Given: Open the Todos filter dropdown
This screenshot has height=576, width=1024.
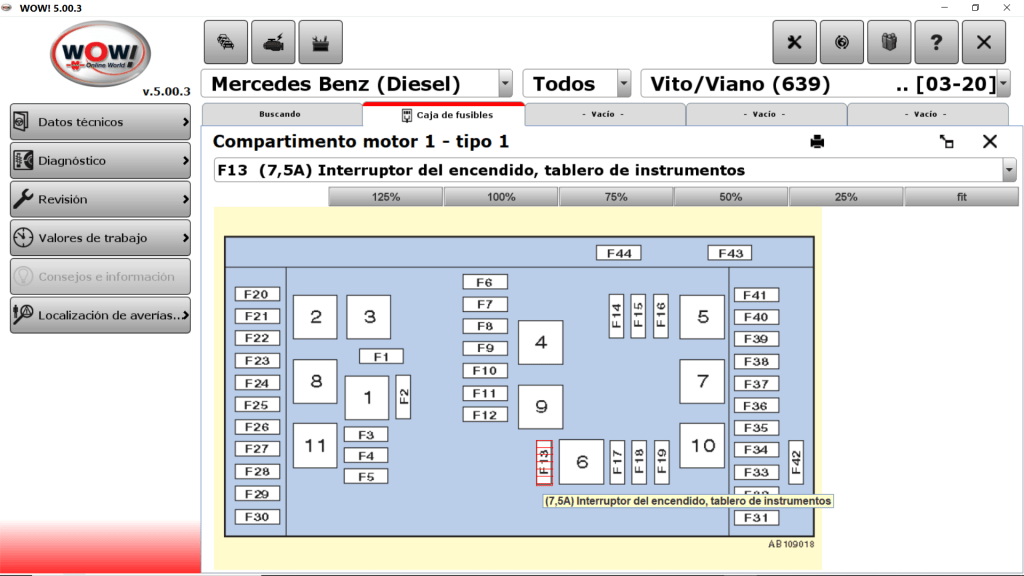Looking at the screenshot, I should [x=624, y=84].
